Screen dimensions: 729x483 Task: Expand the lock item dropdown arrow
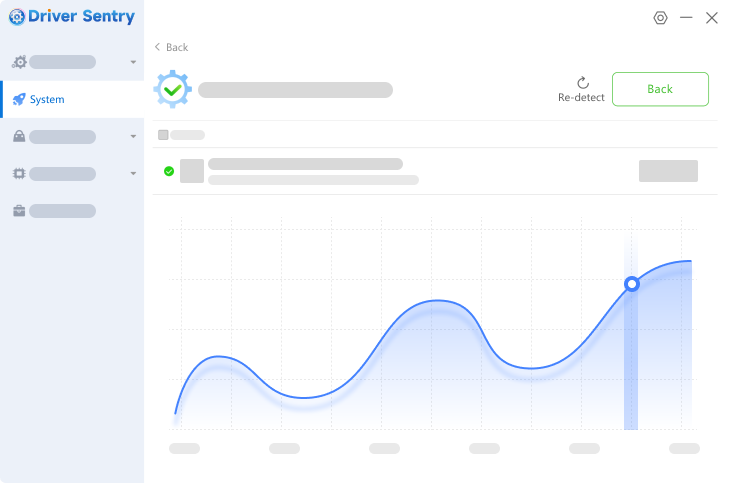click(x=133, y=136)
